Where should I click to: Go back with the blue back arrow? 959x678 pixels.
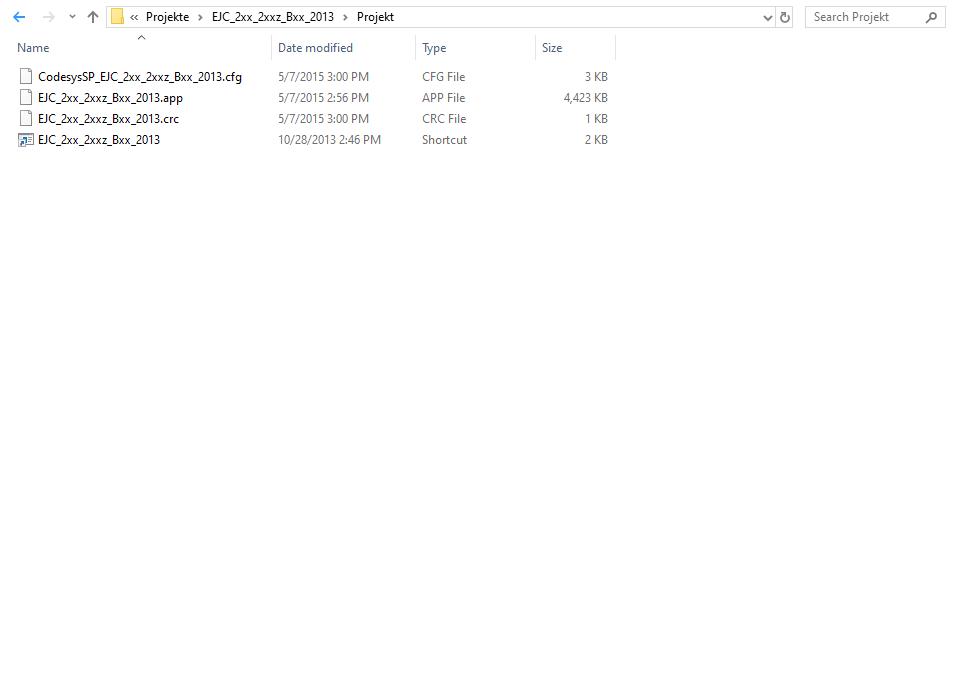pyautogui.click(x=19, y=17)
